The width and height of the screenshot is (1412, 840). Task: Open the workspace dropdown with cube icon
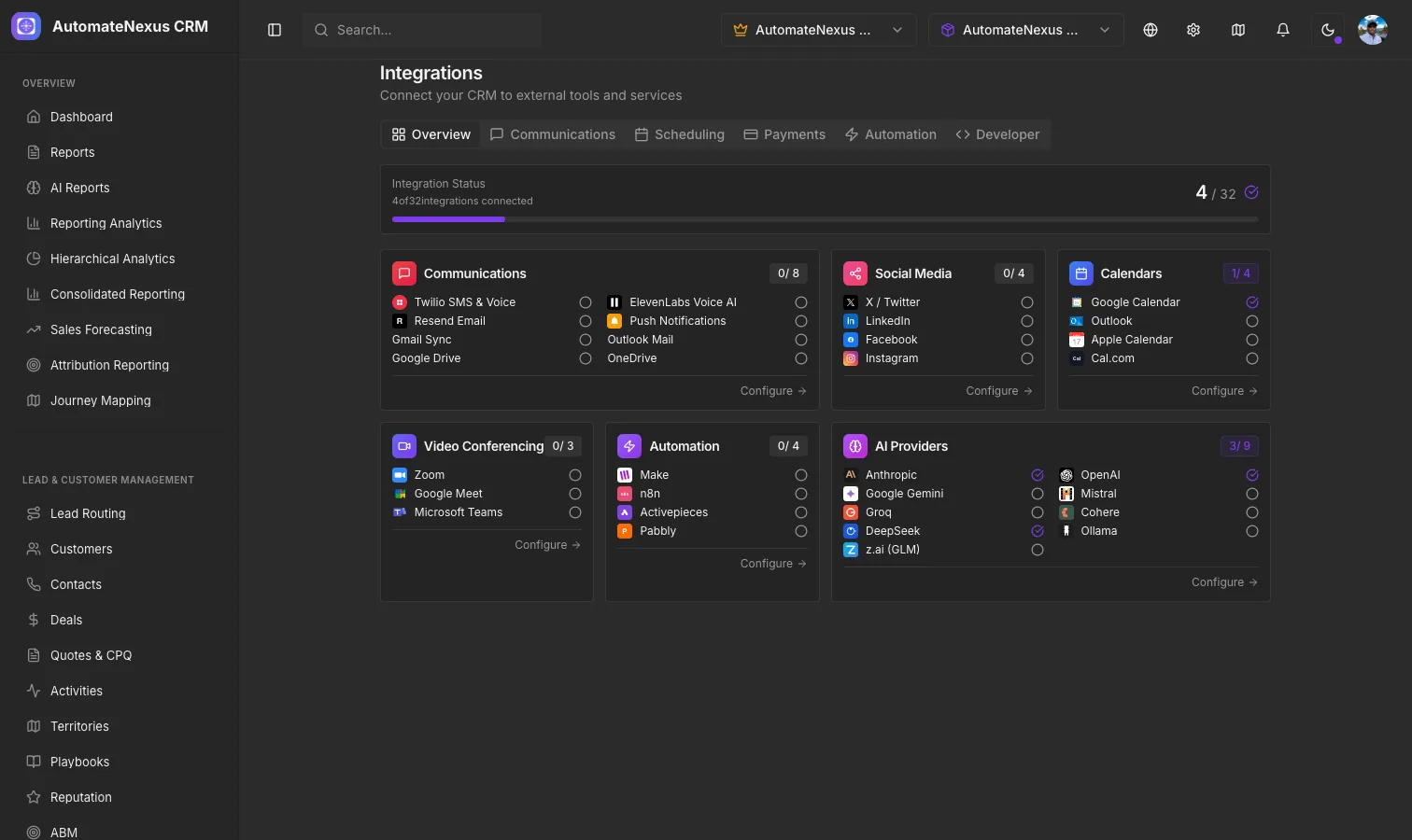coord(1025,30)
